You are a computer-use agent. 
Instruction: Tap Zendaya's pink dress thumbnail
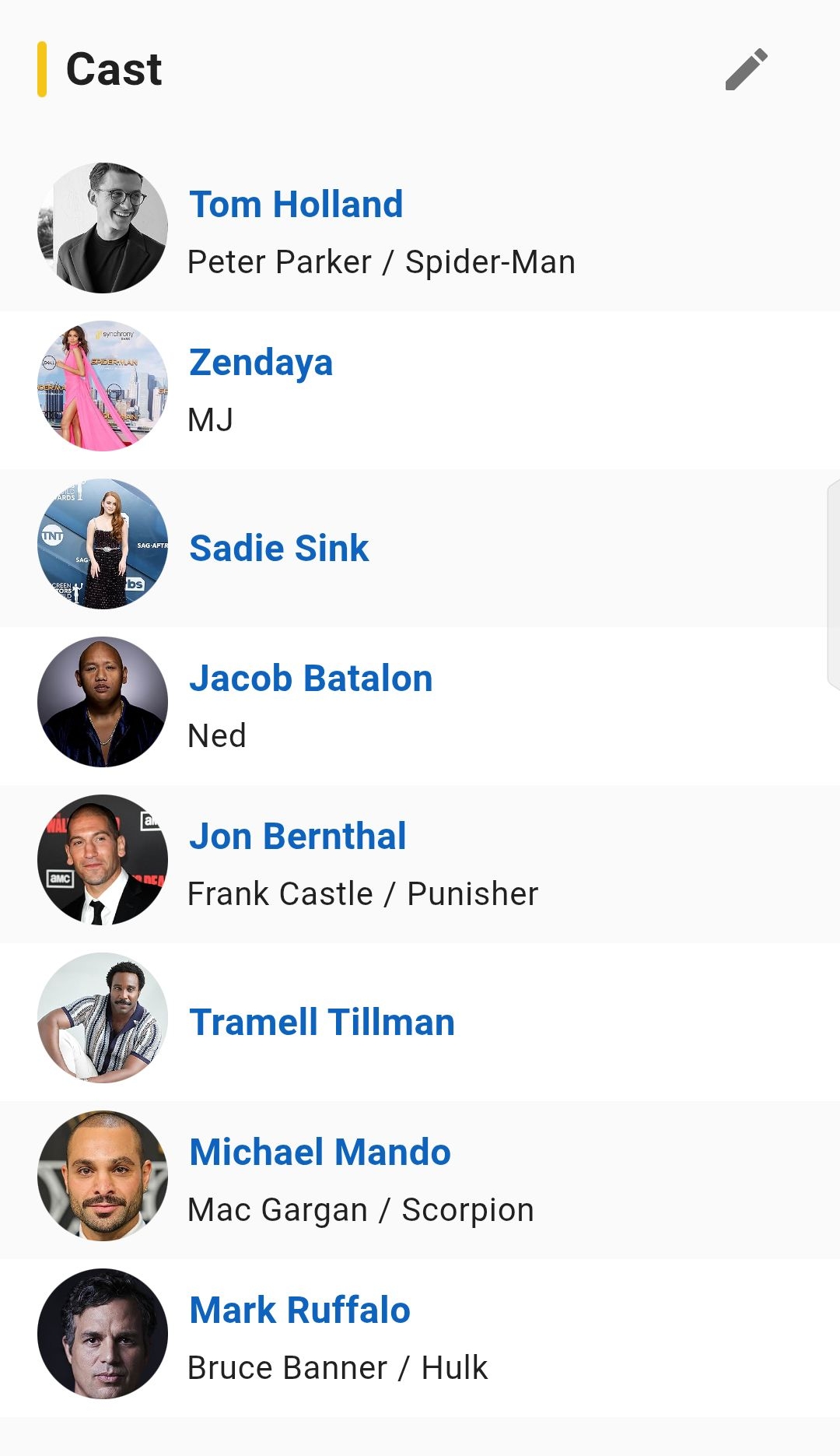[x=103, y=386]
